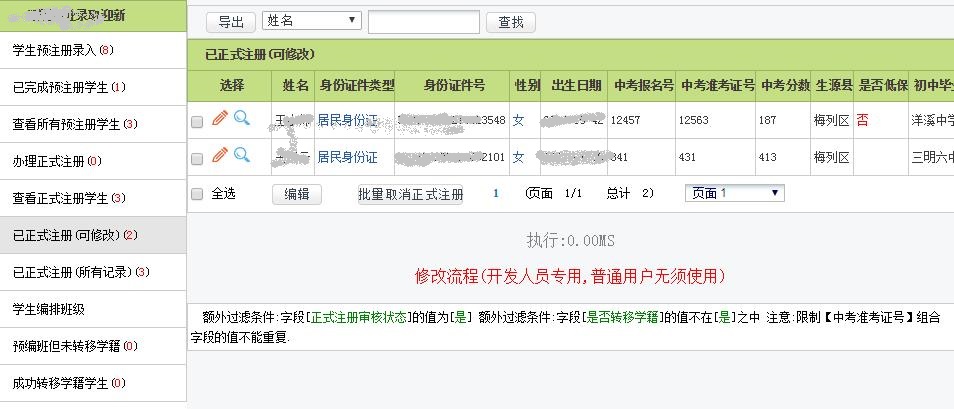Click the 姓名 column header
The height and width of the screenshot is (409, 954).
pyautogui.click(x=296, y=85)
